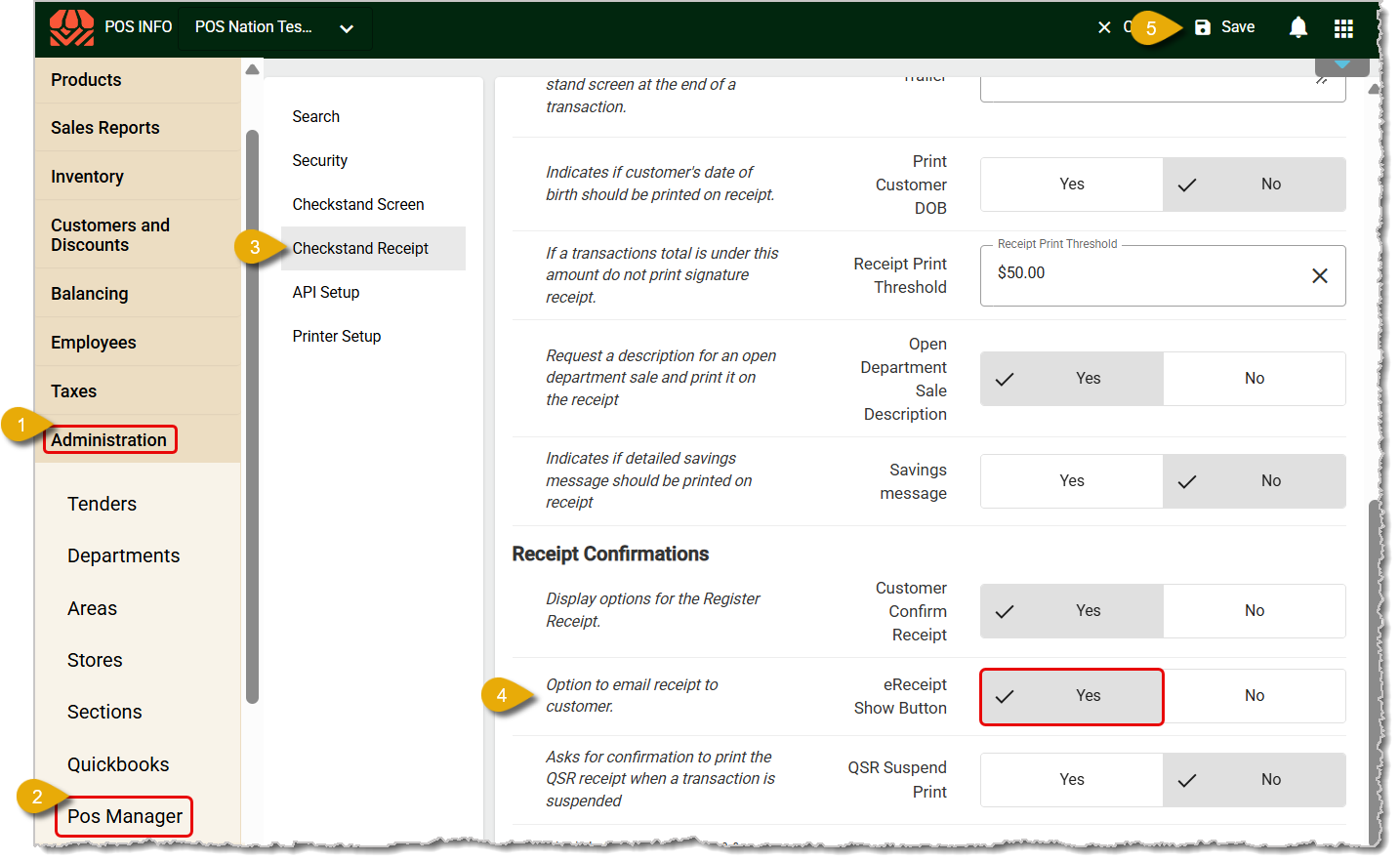The image size is (1400, 862).
Task: Open Pos Manager under Administration
Action: tap(124, 817)
